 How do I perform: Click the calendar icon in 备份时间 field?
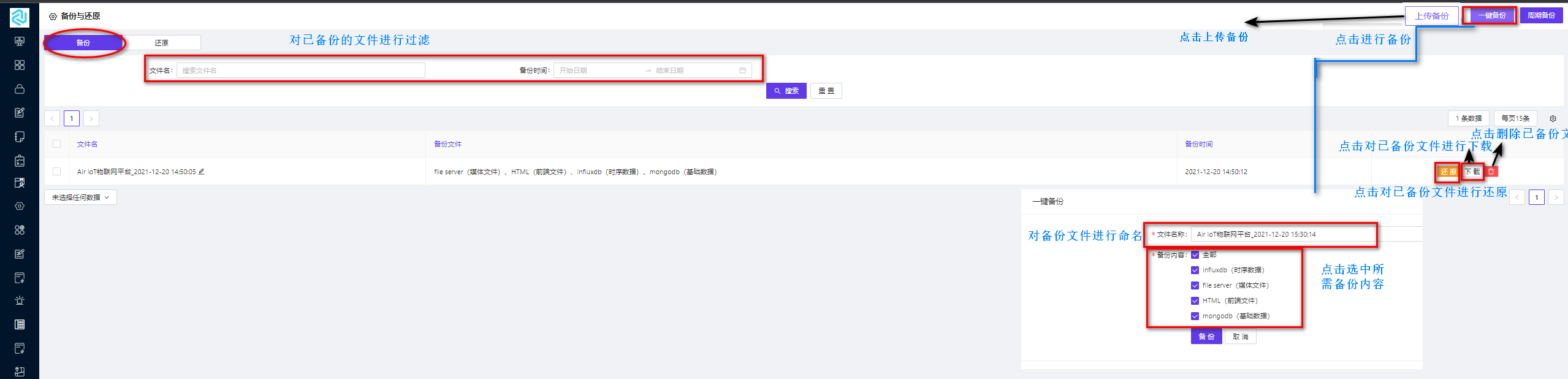click(x=742, y=71)
